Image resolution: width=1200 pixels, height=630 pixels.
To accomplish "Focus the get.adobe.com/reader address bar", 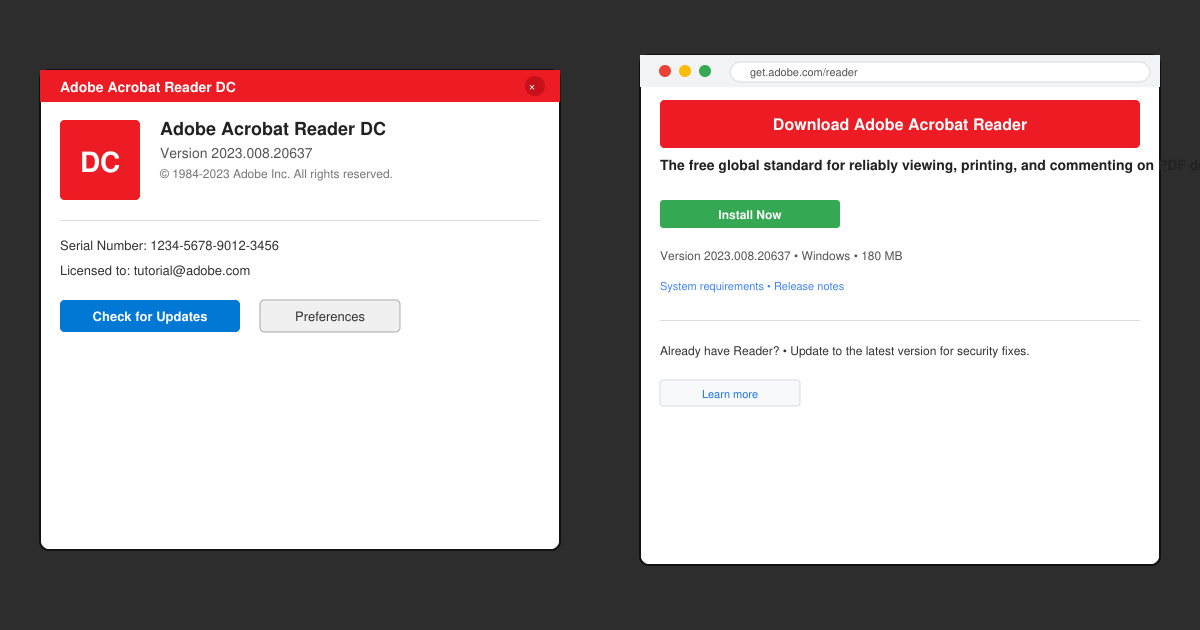I will pyautogui.click(x=940, y=72).
